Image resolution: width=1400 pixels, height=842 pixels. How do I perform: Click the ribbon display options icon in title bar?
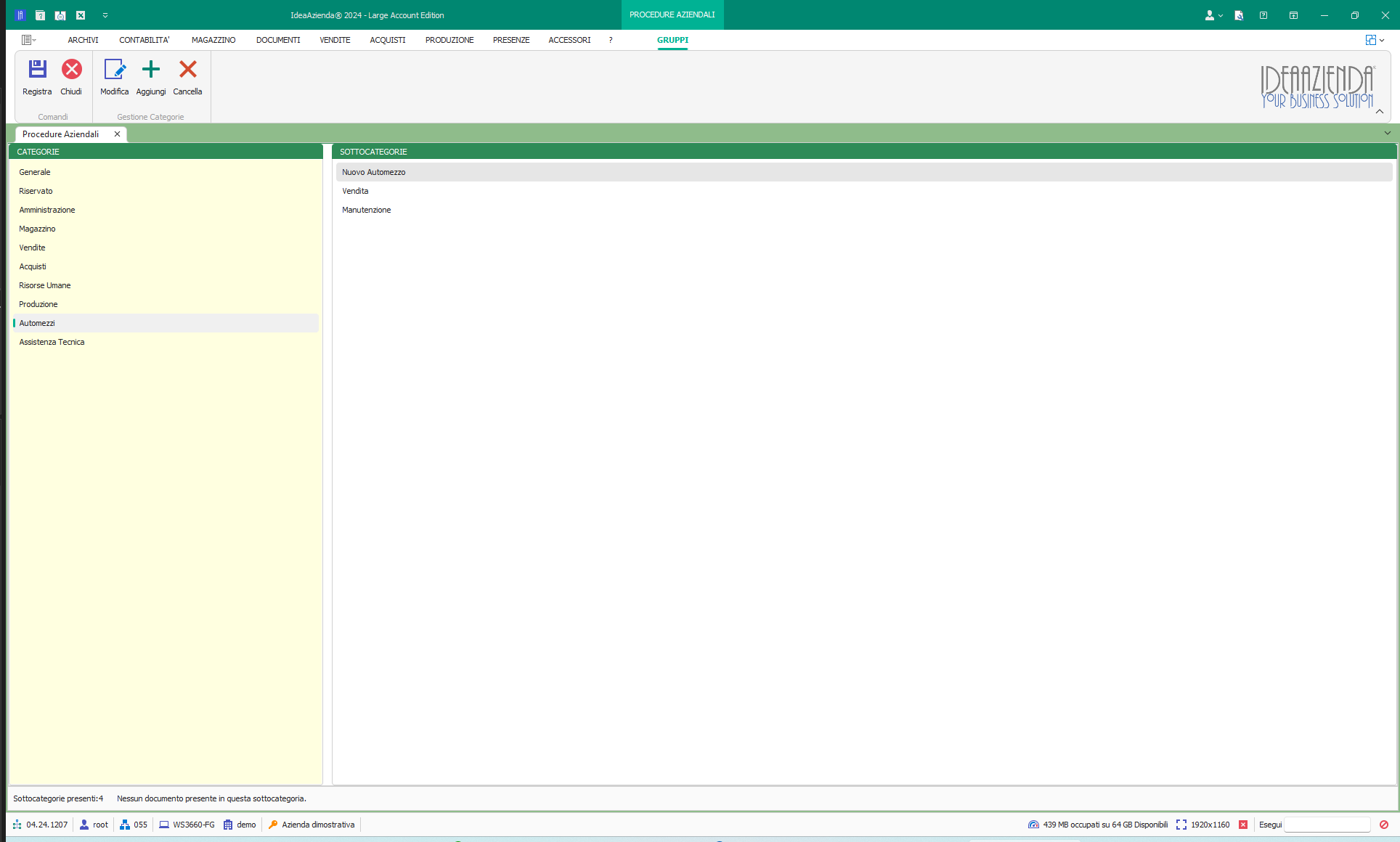tap(1293, 15)
